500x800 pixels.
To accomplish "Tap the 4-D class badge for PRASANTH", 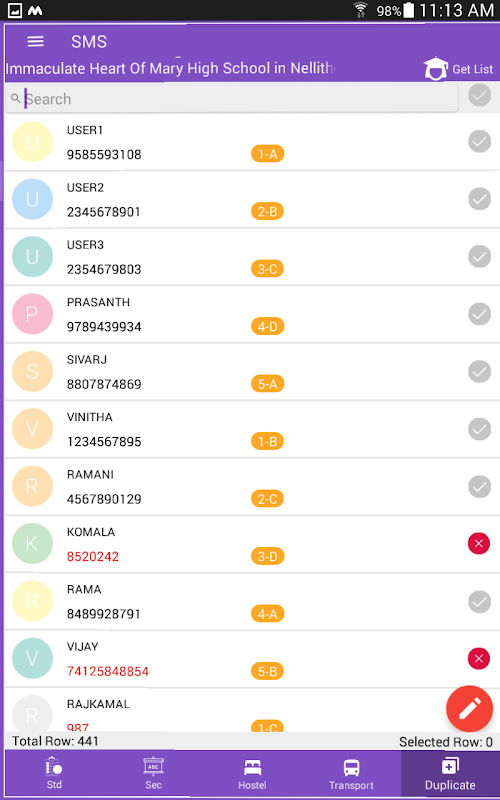I will 267,327.
